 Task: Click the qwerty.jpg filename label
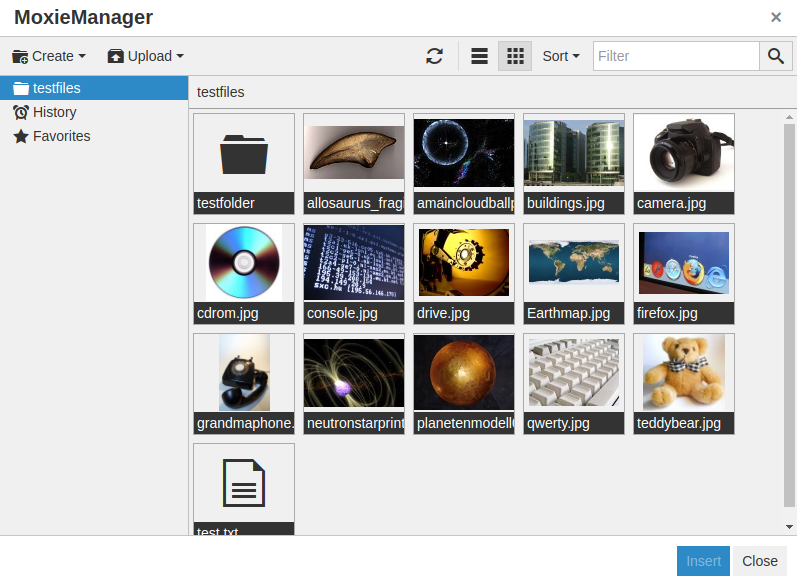tap(558, 423)
